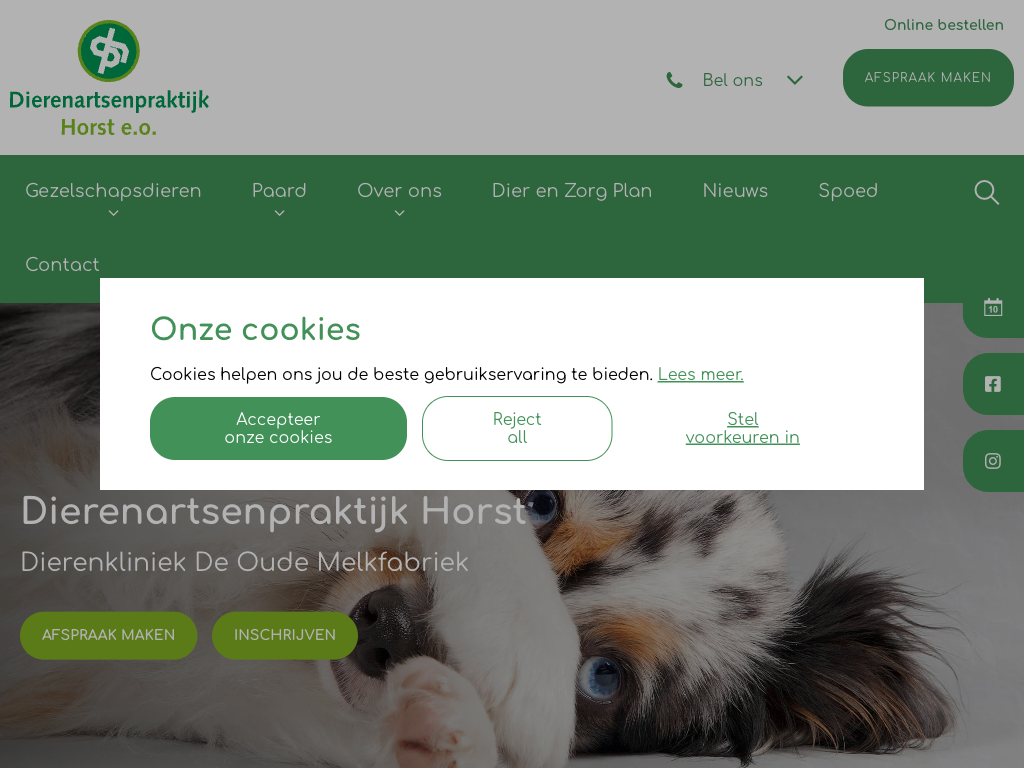The image size is (1024, 768).
Task: Open the search magnifier icon
Action: 986,193
